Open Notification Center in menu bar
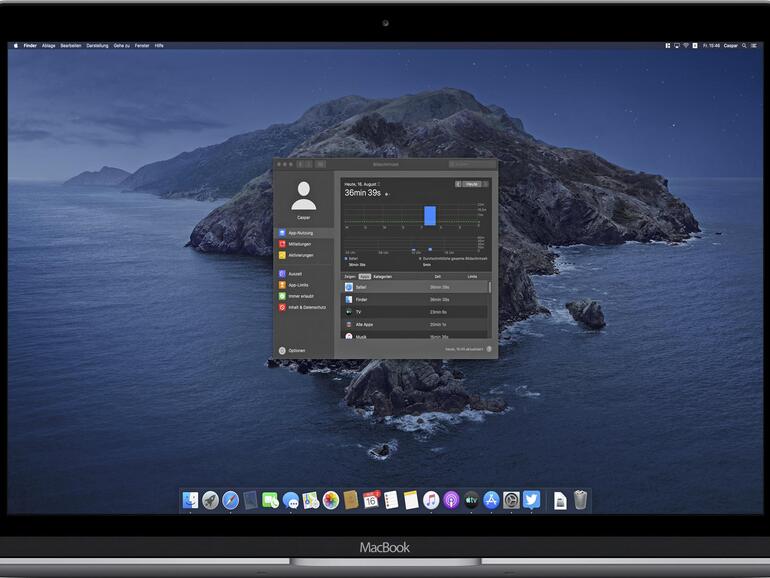Viewport: 770px width, 578px height. click(x=754, y=45)
